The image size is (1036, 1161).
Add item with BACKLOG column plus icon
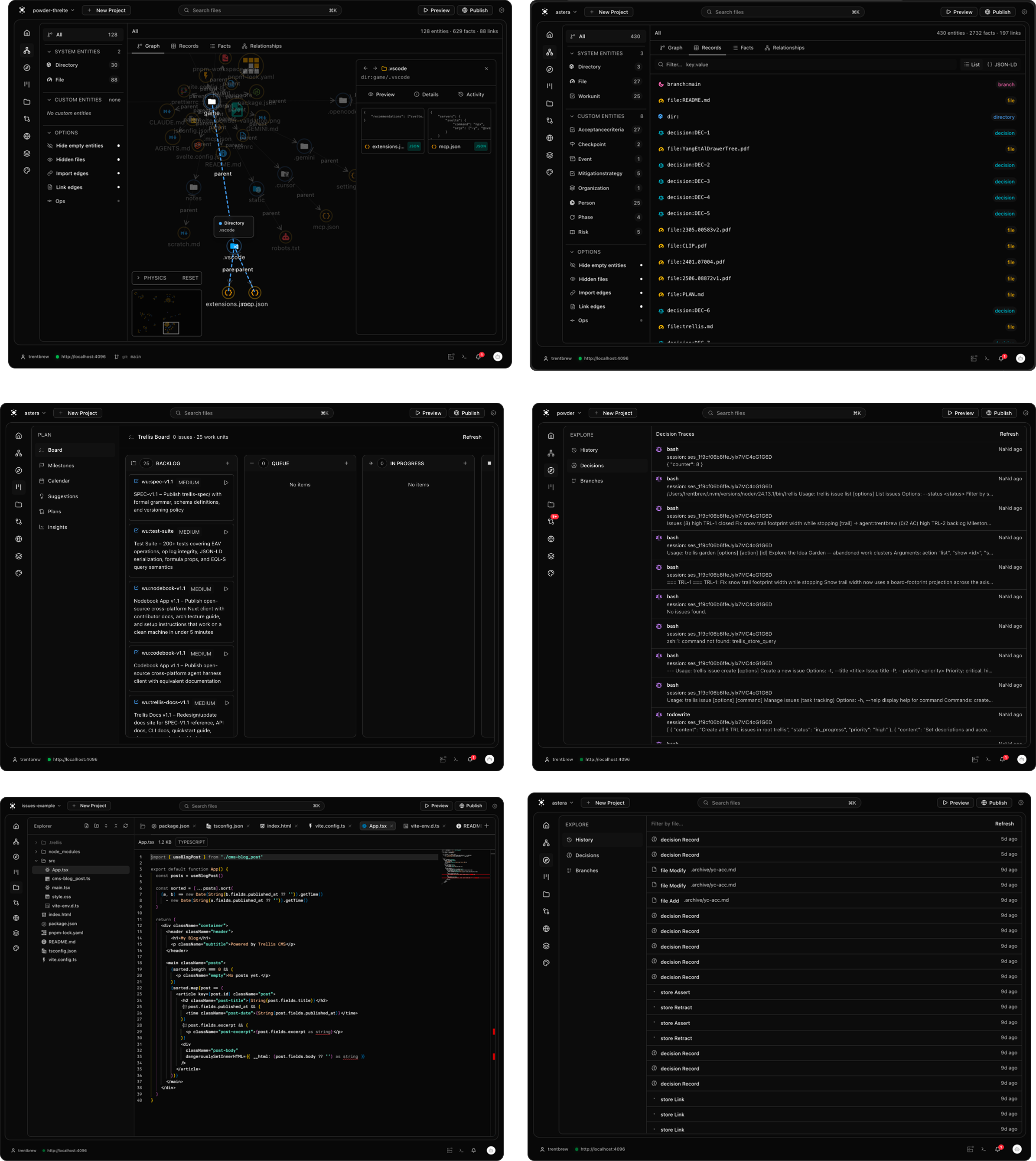point(228,463)
